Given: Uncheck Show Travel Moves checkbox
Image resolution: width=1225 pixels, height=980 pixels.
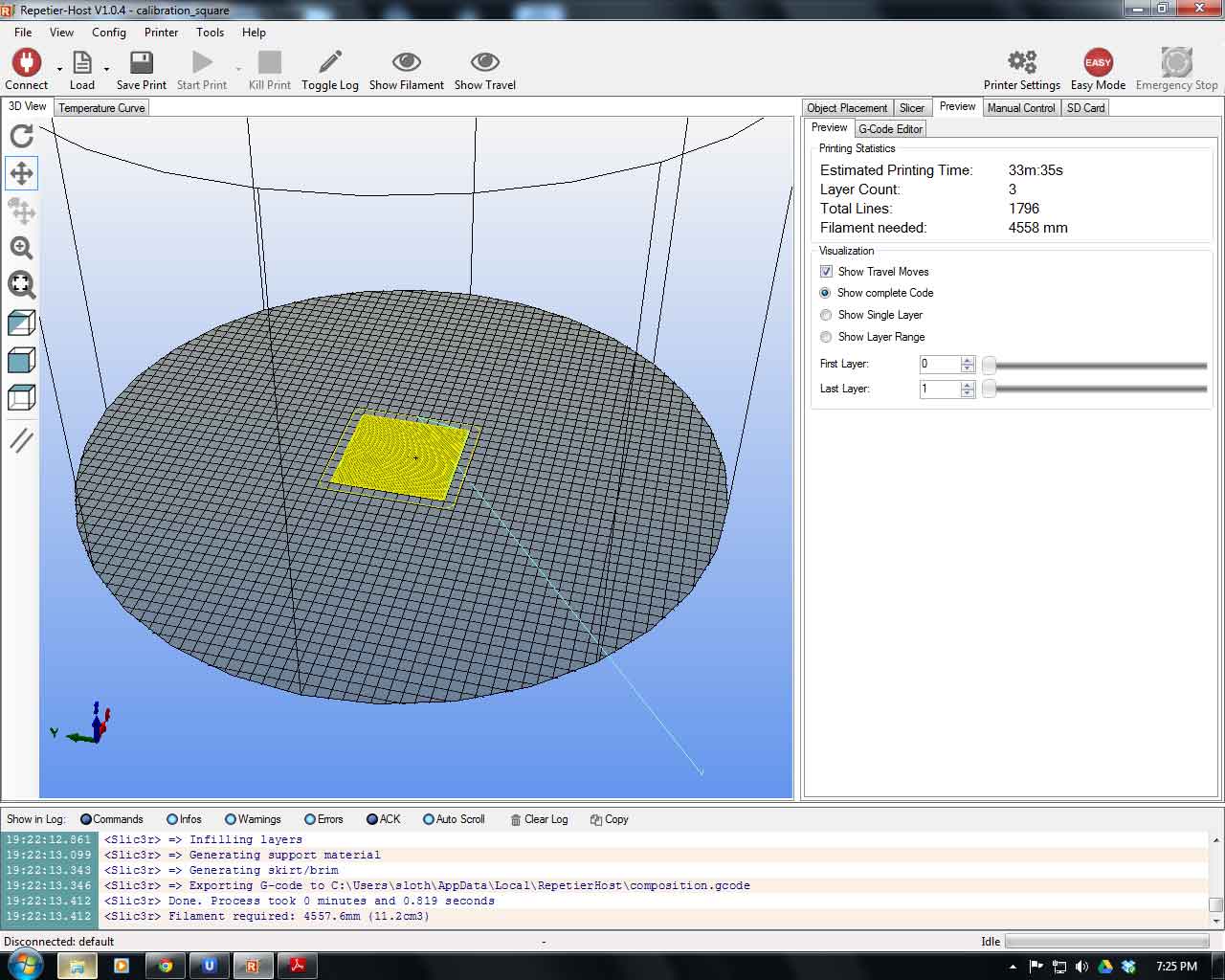Looking at the screenshot, I should [x=827, y=272].
